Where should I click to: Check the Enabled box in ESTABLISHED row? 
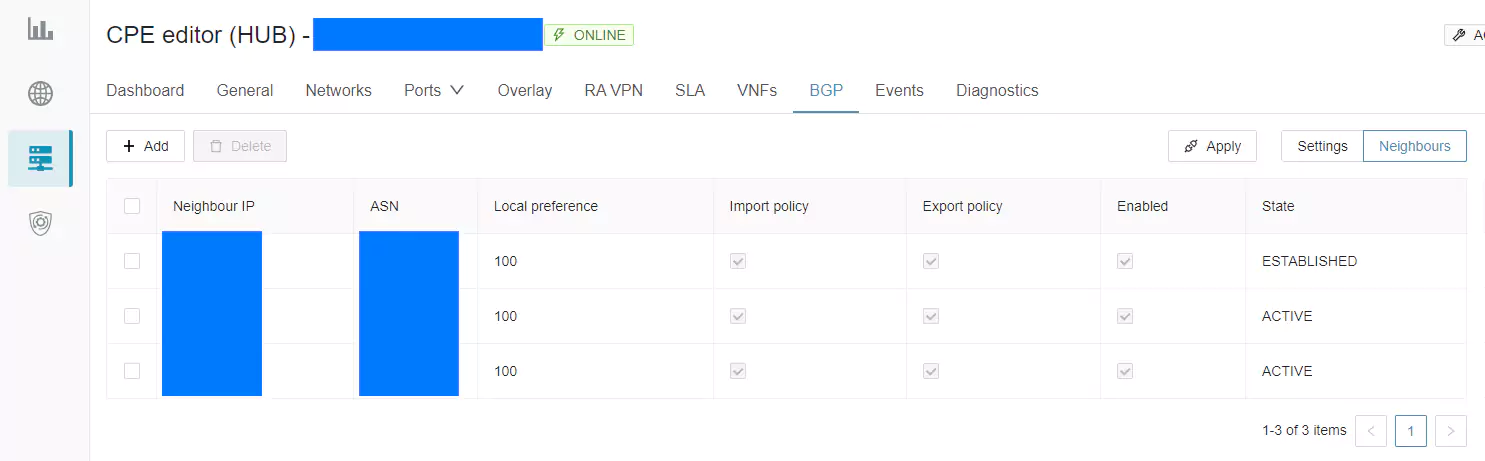click(1125, 261)
